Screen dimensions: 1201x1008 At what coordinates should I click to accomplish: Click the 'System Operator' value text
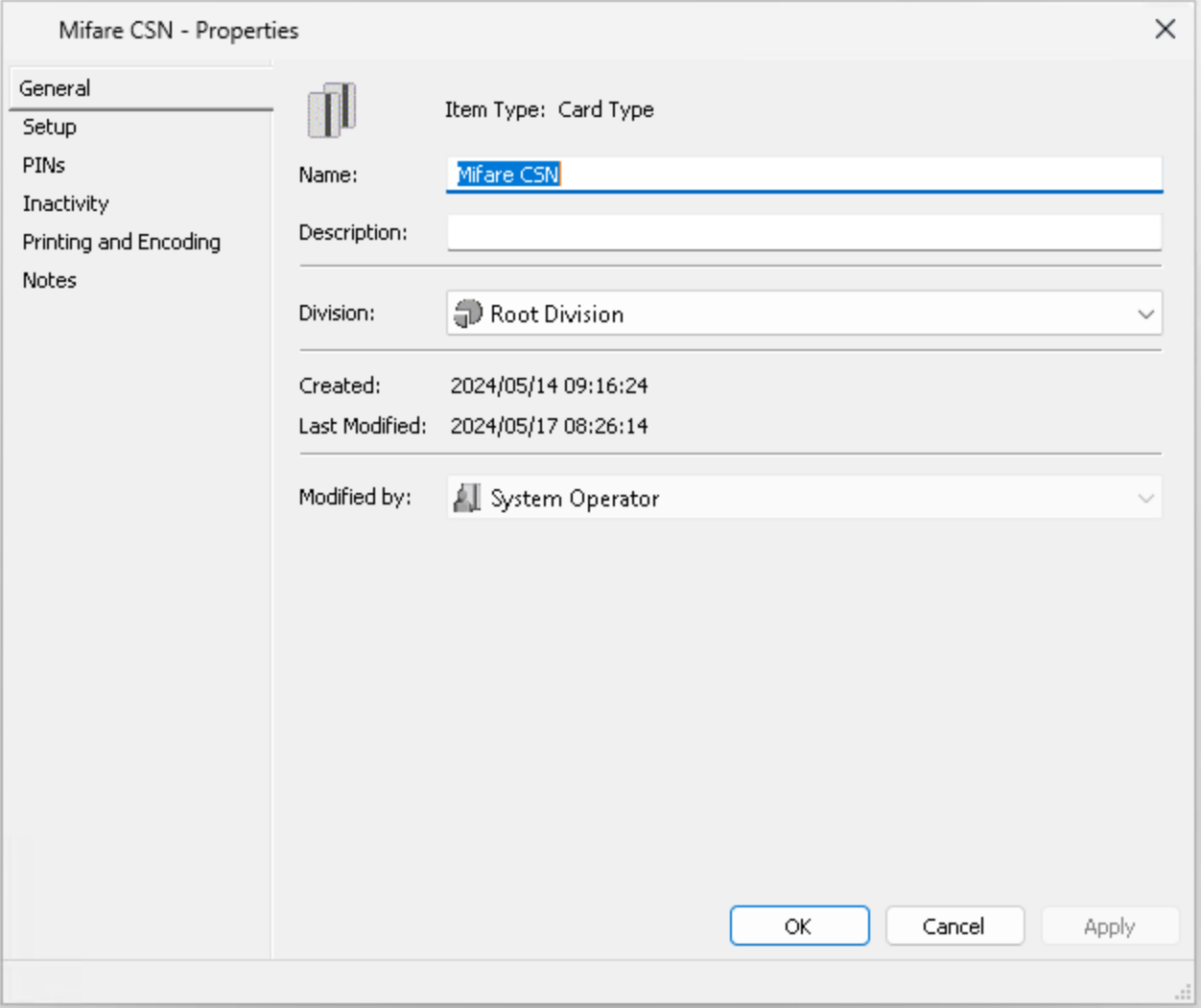[576, 499]
